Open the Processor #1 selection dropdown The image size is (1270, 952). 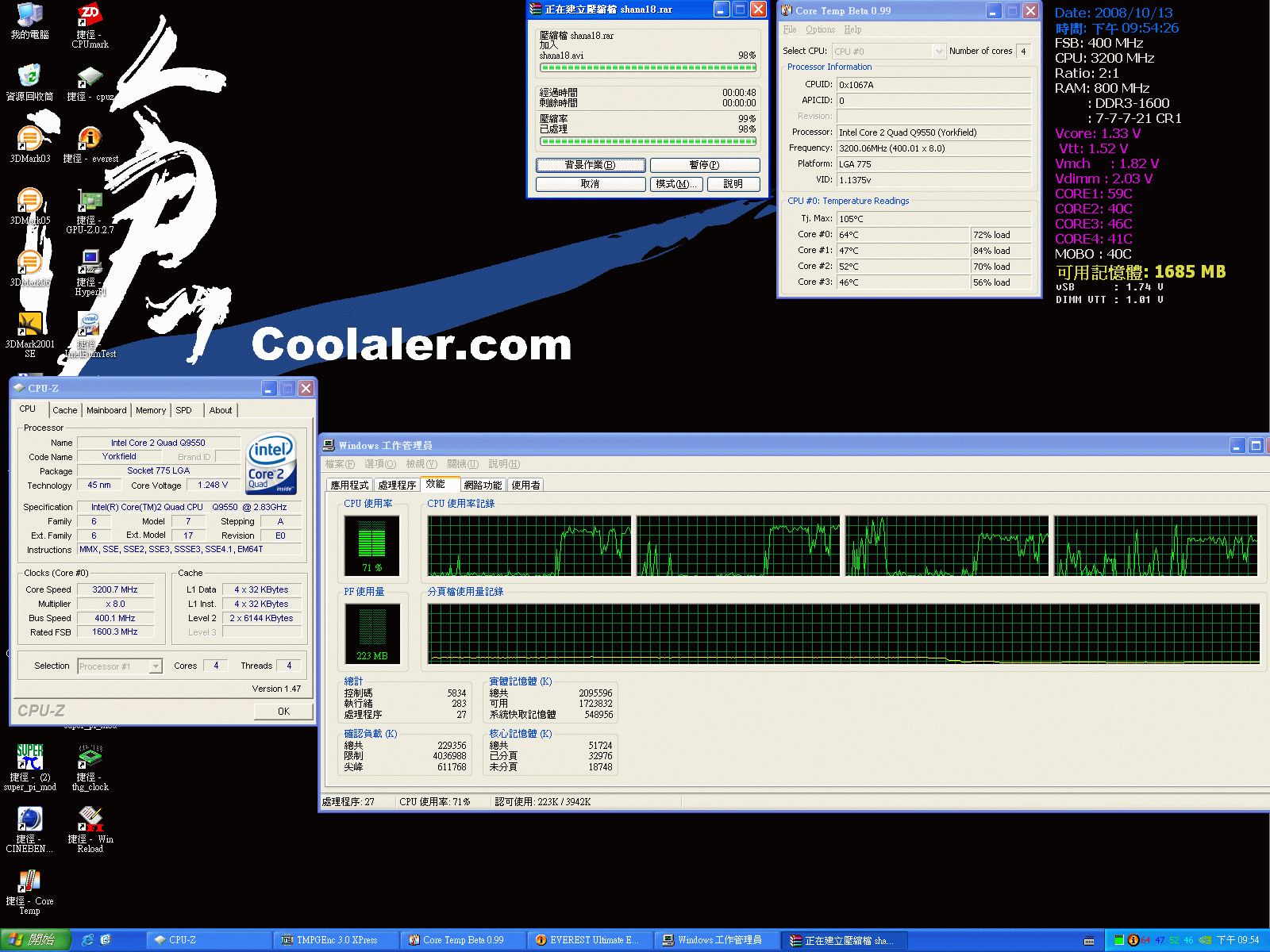120,666
